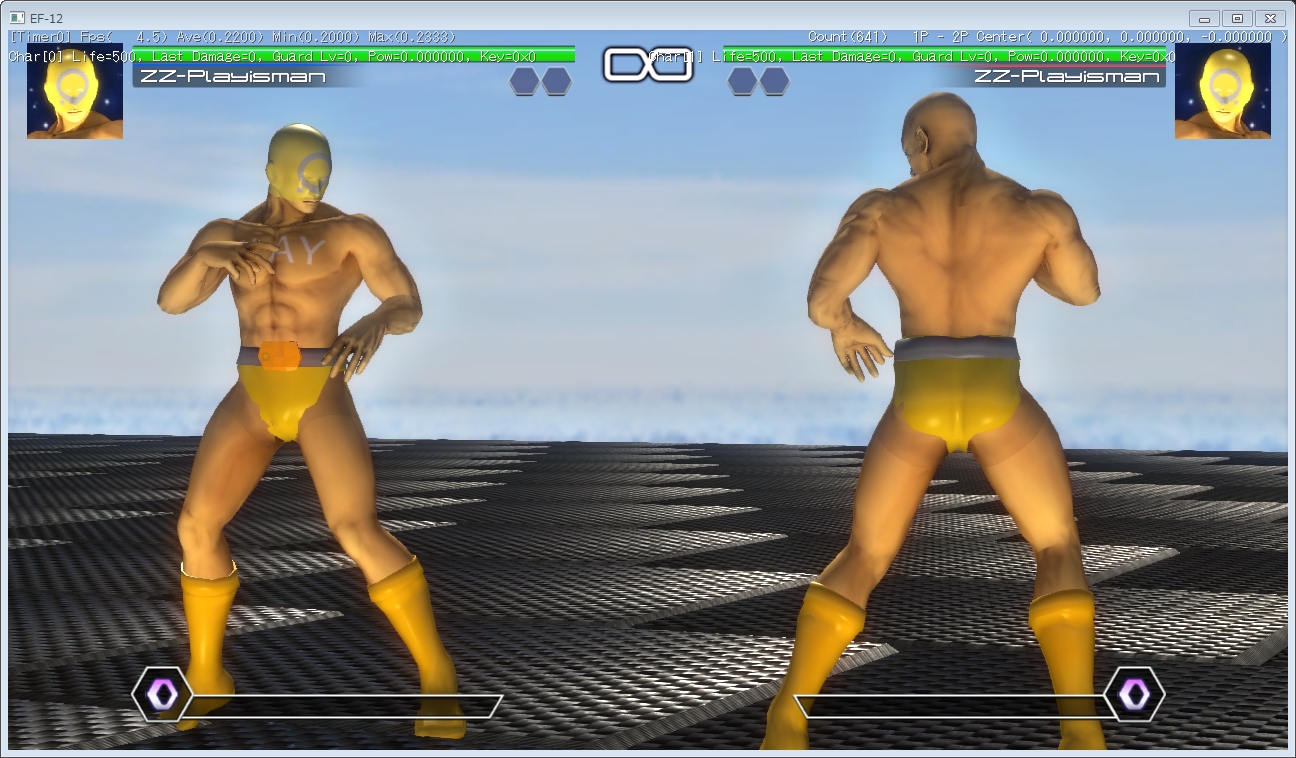Click player 2's purple power gauge emblem
The height and width of the screenshot is (758, 1296).
coord(1134,694)
